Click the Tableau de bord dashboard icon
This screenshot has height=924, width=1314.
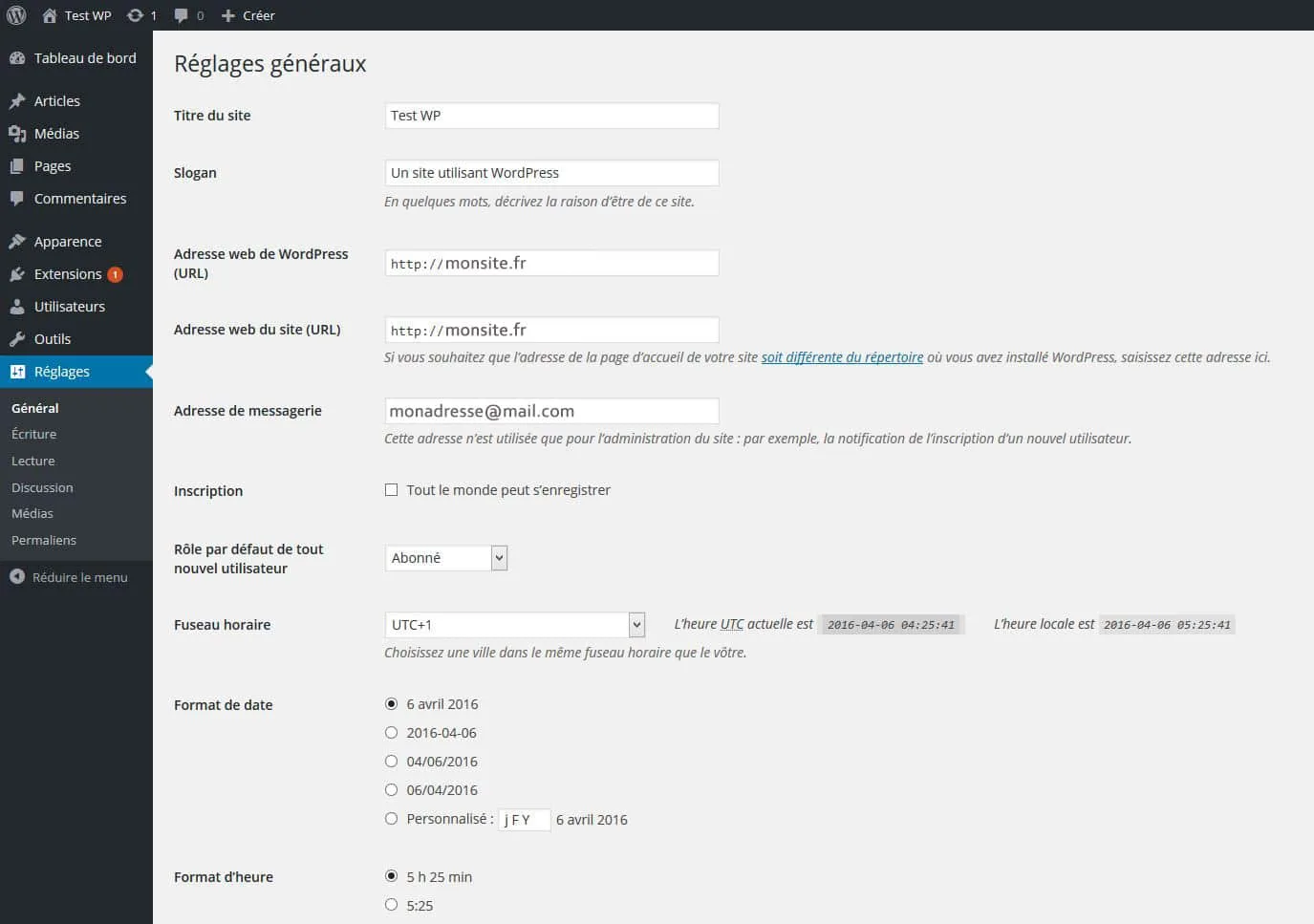click(x=17, y=58)
